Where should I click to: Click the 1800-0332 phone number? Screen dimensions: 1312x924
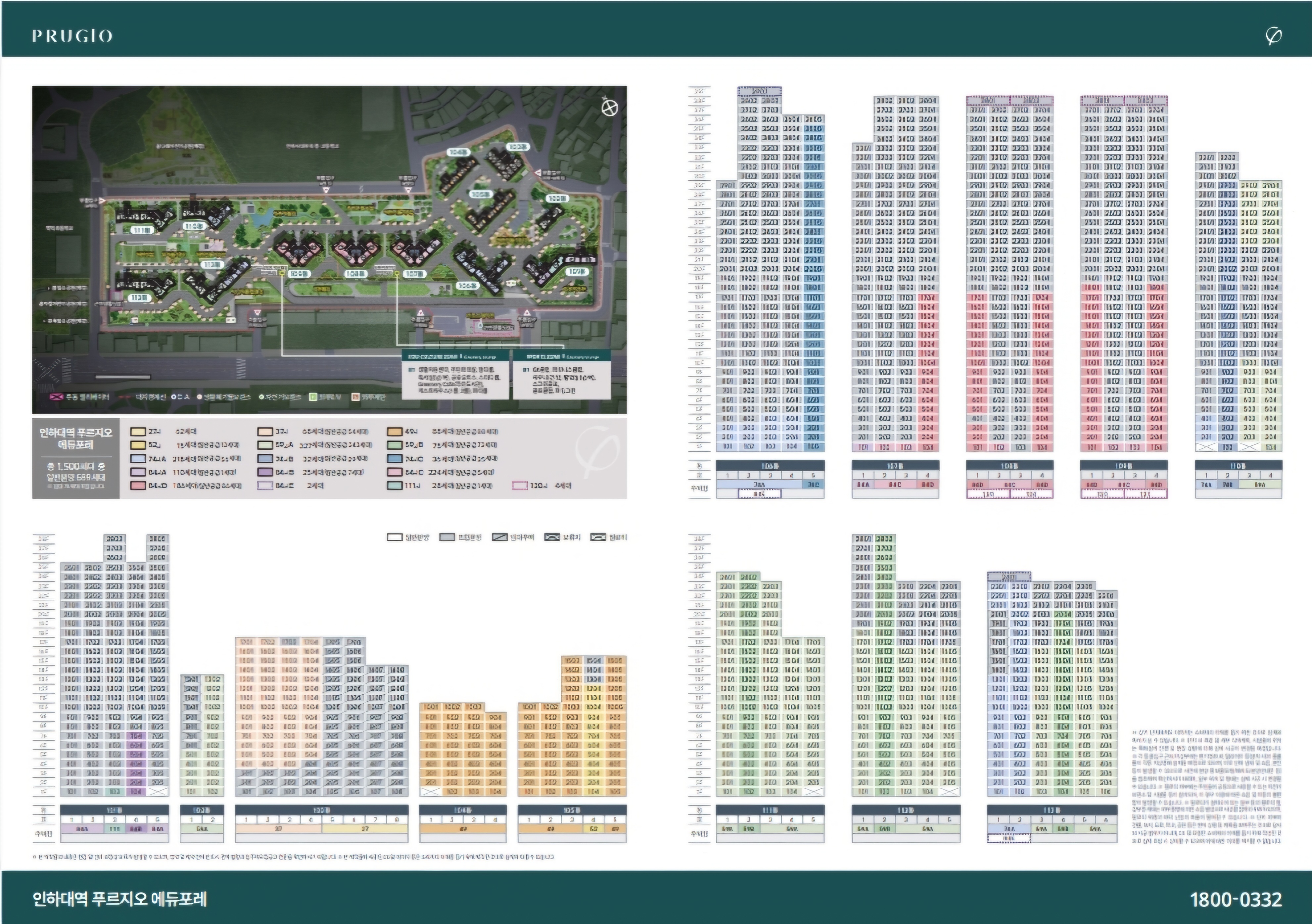1236,900
